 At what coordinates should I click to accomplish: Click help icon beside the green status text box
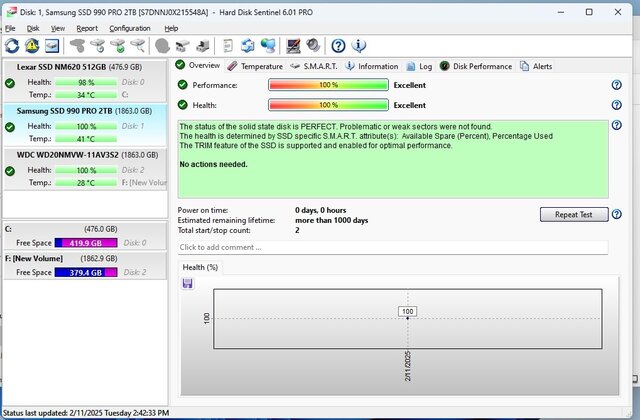tap(616, 126)
